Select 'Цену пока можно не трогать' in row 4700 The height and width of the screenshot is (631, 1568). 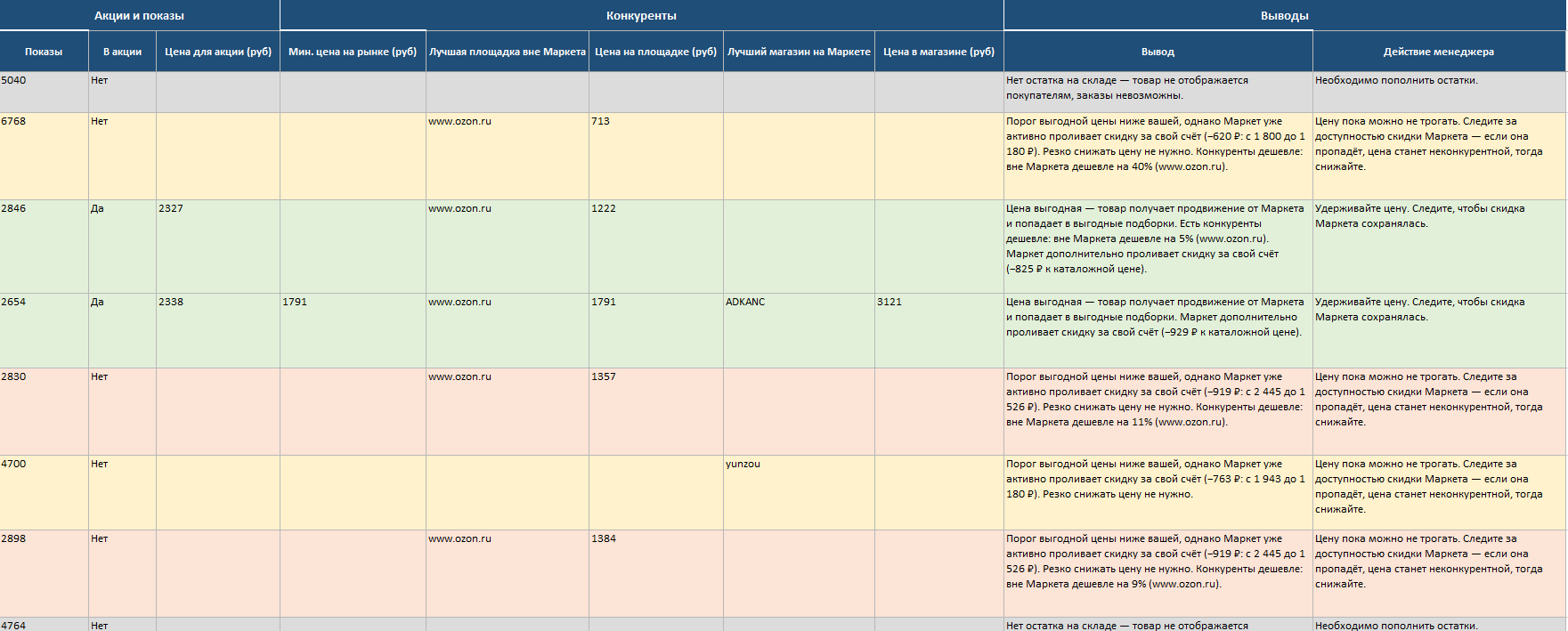click(x=1439, y=492)
